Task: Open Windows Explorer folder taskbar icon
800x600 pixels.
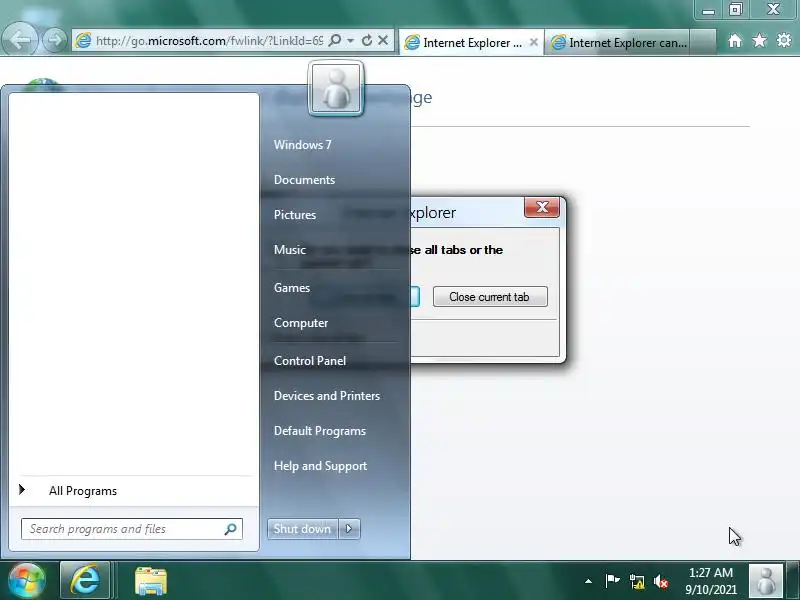Action: point(151,581)
